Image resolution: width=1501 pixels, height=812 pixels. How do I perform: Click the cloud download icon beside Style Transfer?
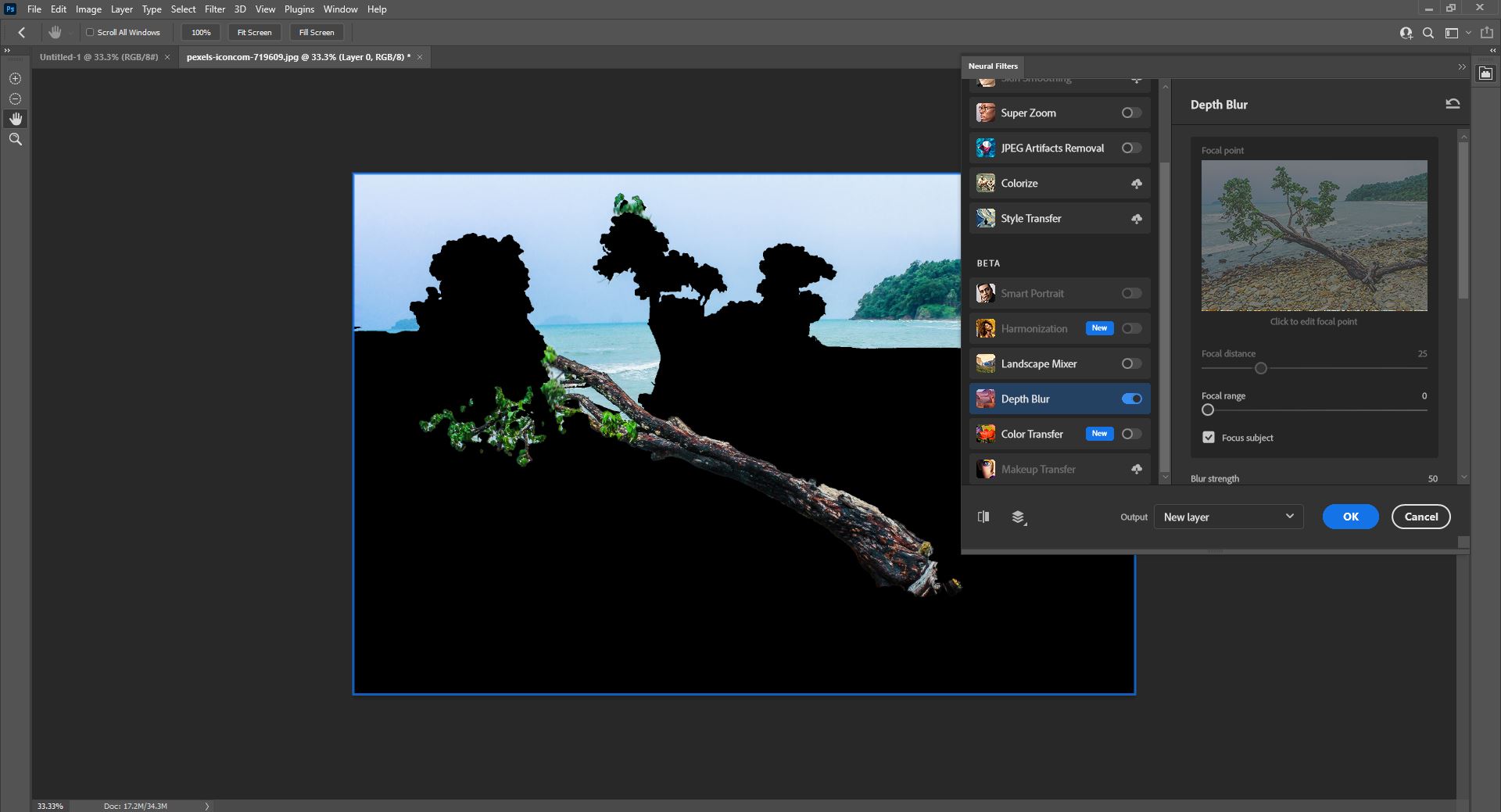pyautogui.click(x=1137, y=218)
